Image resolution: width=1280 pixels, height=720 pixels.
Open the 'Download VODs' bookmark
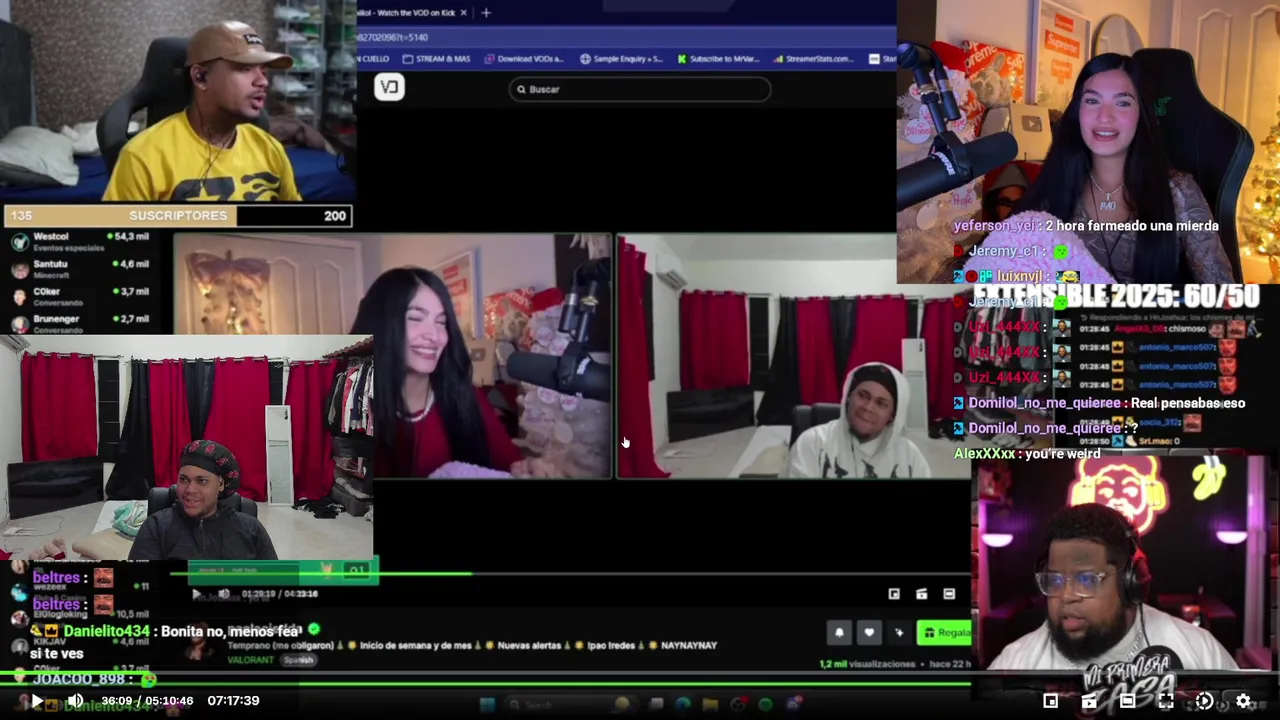524,59
